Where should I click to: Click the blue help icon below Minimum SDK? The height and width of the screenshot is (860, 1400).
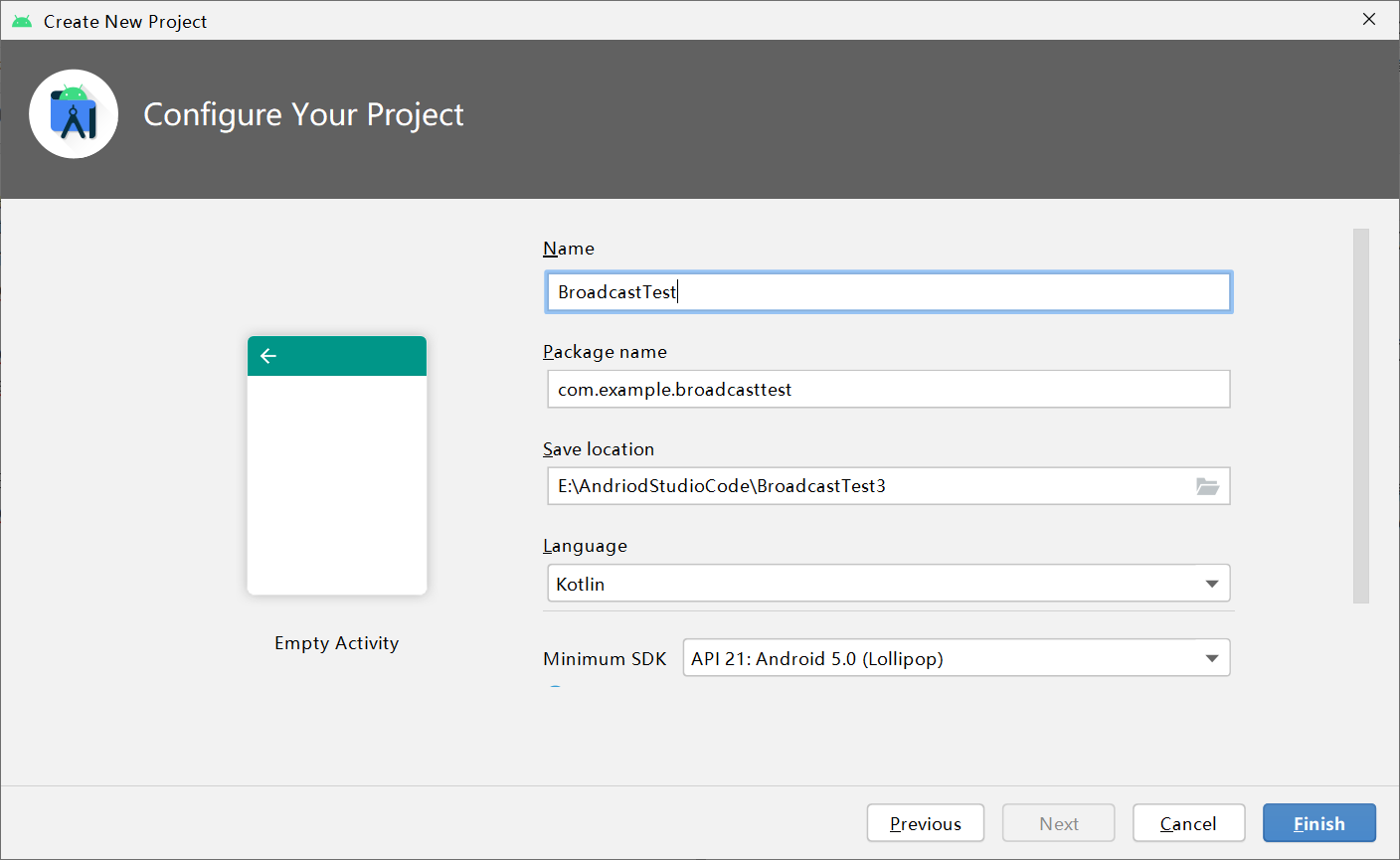556,687
